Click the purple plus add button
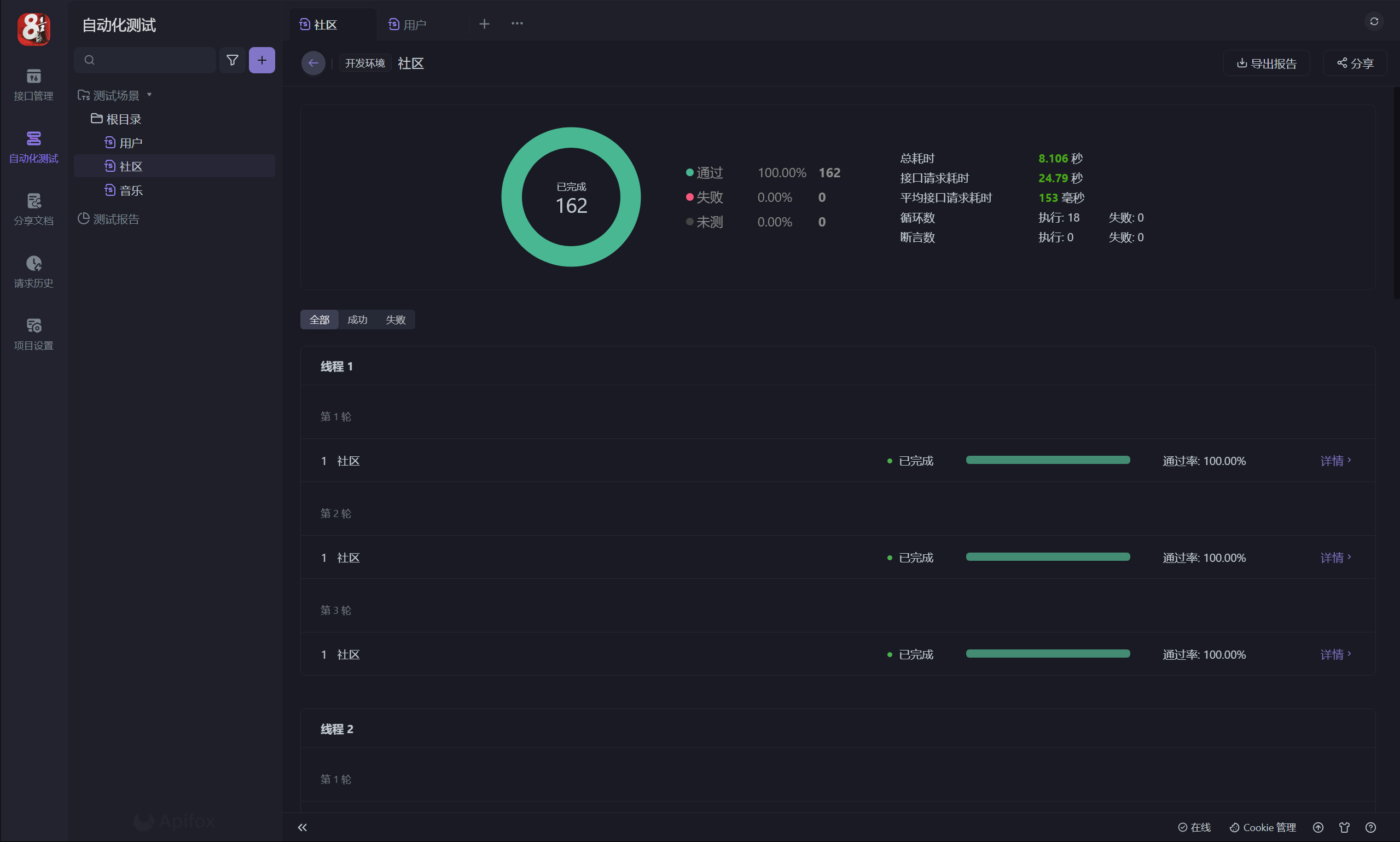Viewport: 1400px width, 842px height. pos(262,60)
